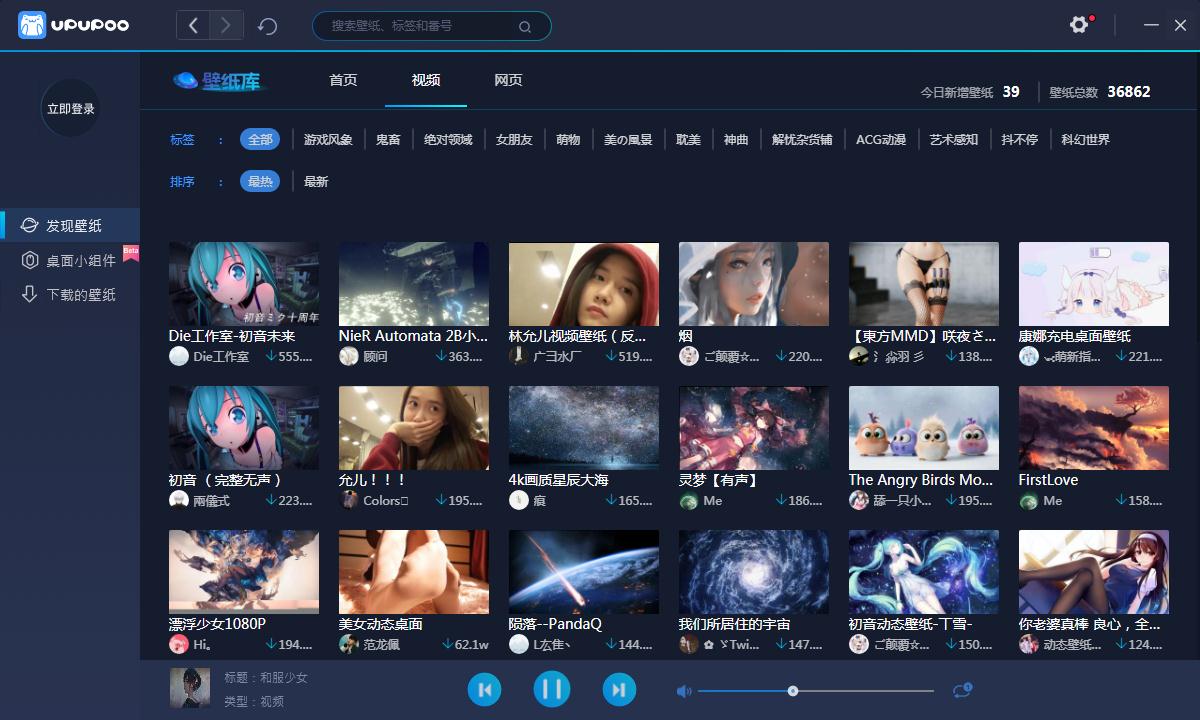Open the settings gear icon
The image size is (1200, 720).
click(x=1078, y=22)
